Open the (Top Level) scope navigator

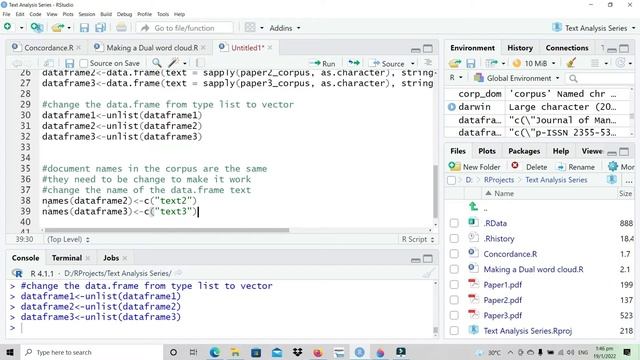pos(69,239)
